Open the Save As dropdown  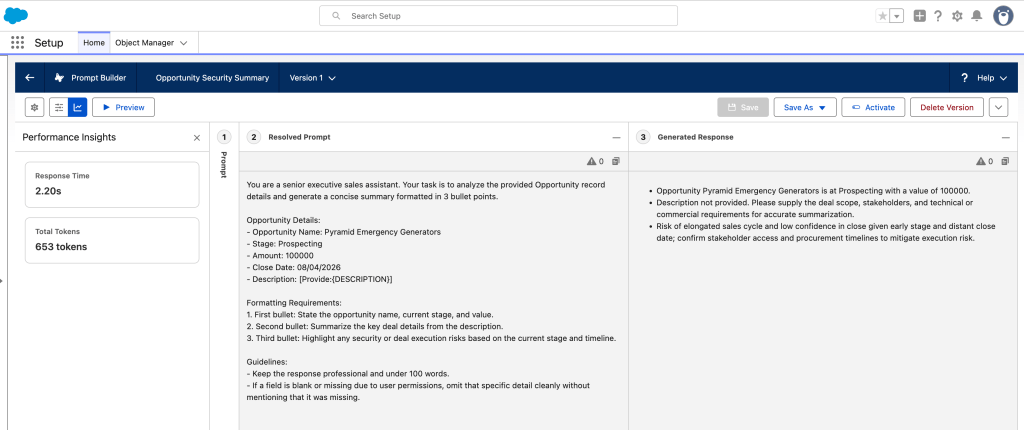pos(805,107)
